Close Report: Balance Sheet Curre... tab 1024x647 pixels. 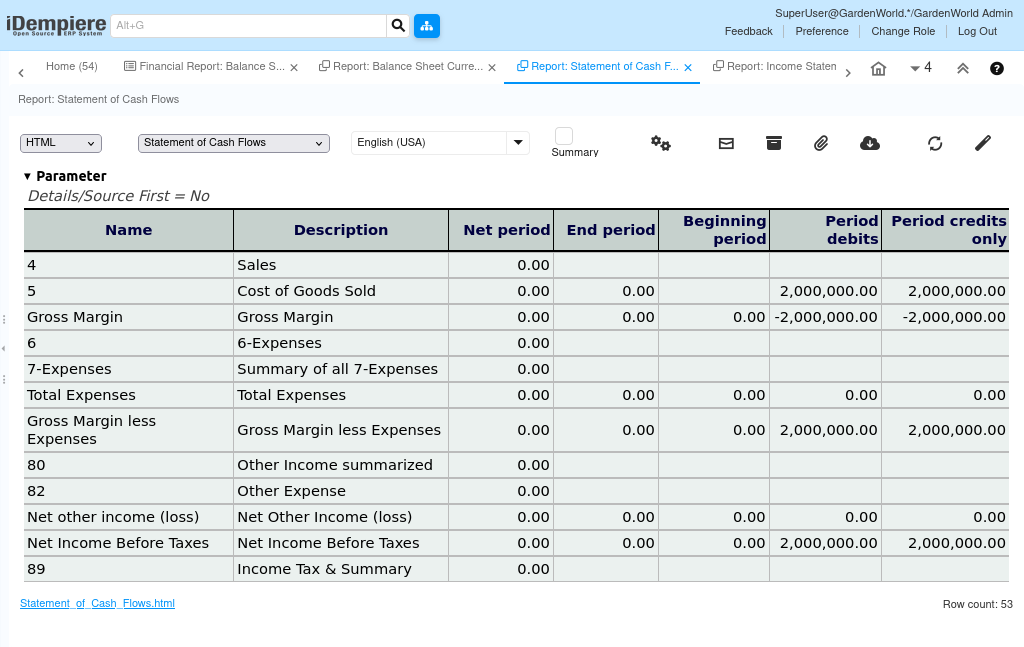[x=492, y=67]
